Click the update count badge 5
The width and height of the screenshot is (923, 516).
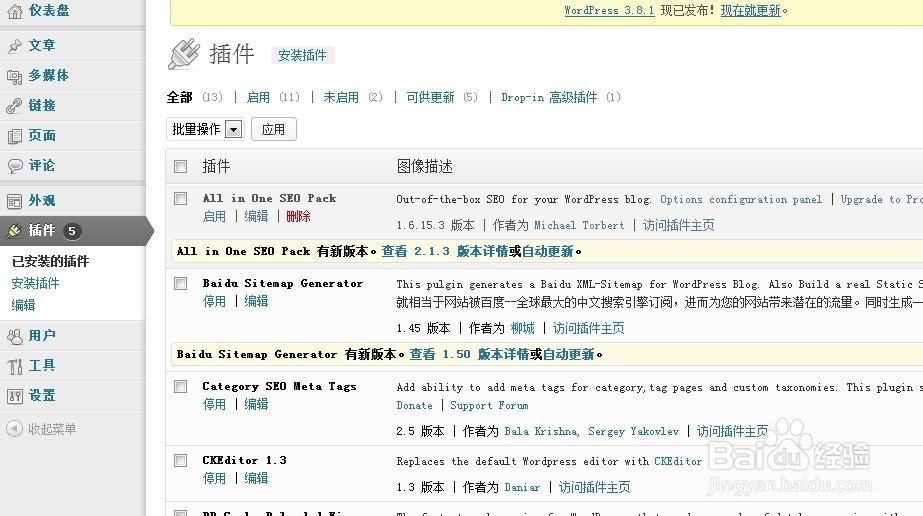point(72,231)
